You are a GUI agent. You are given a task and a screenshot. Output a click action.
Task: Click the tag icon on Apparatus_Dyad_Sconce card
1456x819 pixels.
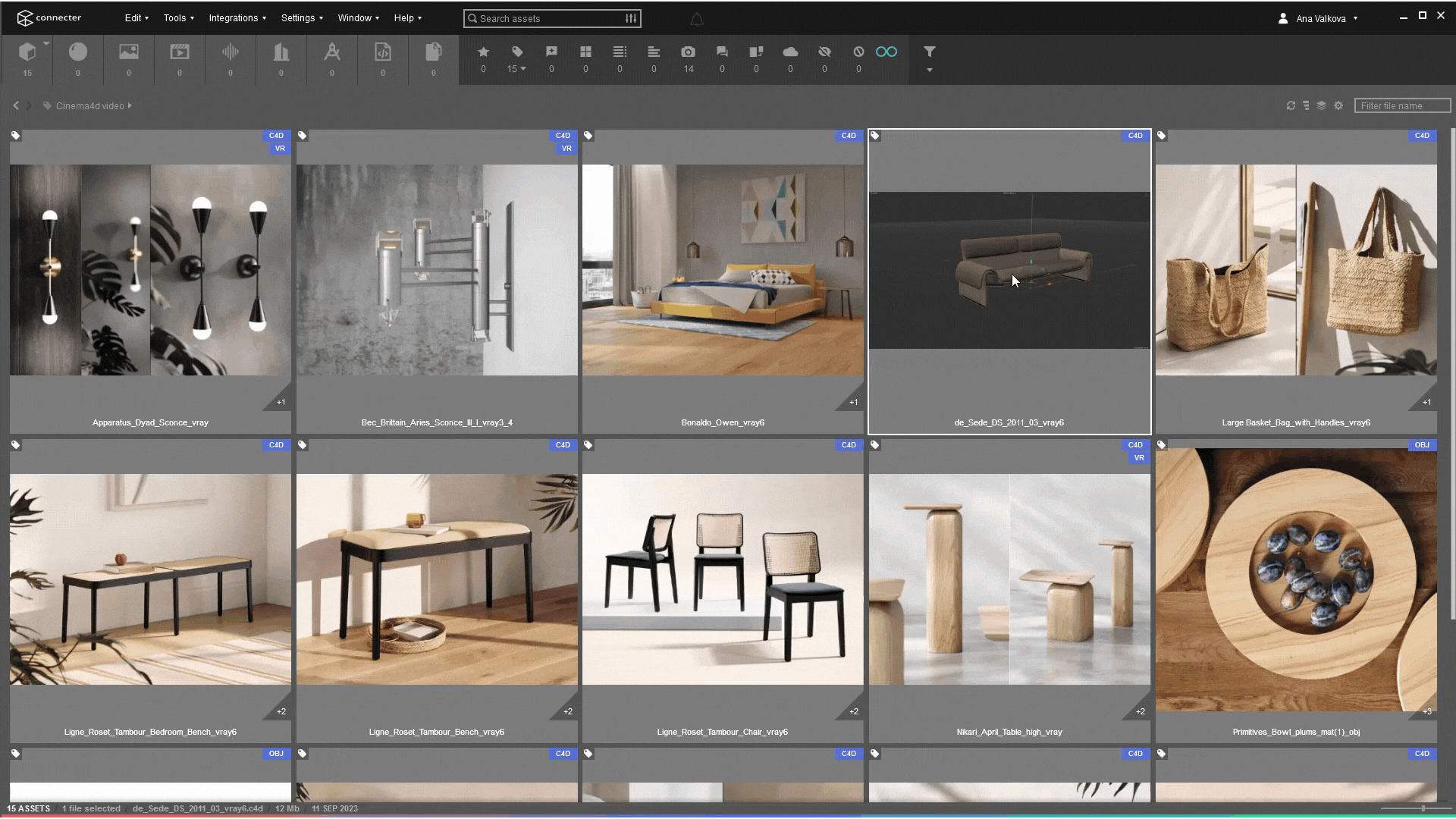pyautogui.click(x=16, y=136)
